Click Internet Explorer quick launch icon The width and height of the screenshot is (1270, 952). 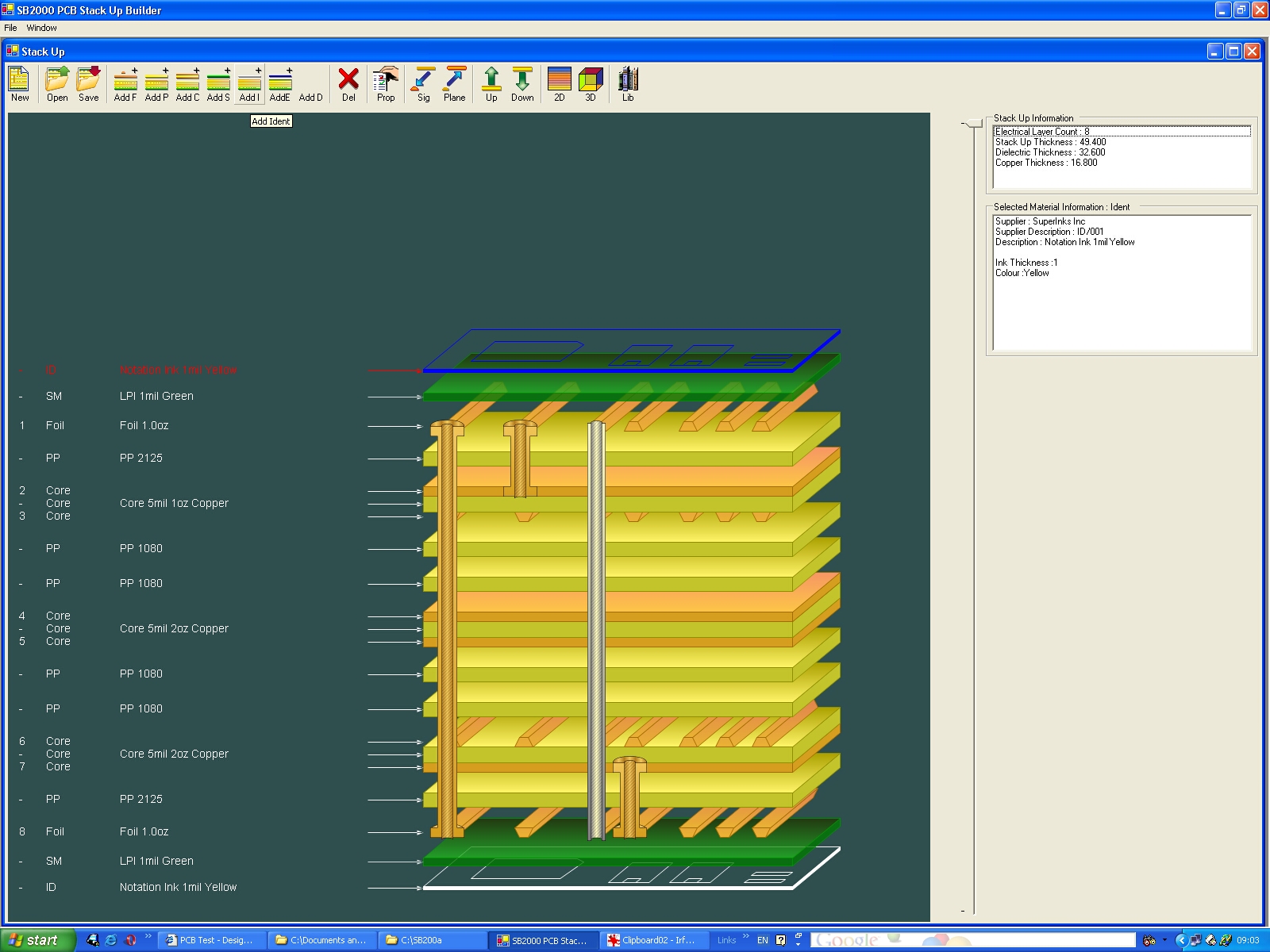pos(111,940)
